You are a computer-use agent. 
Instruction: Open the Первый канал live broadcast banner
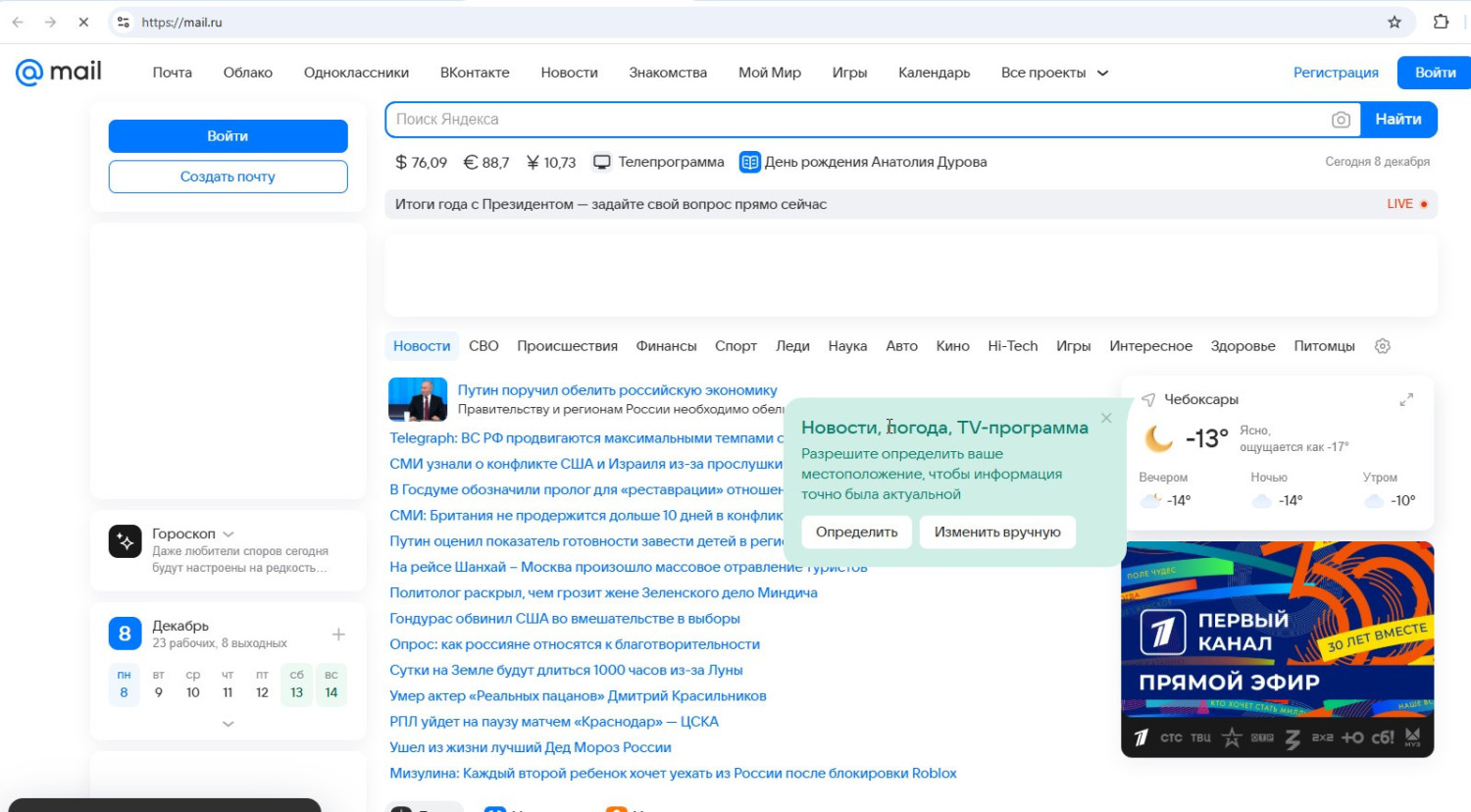pos(1277,649)
